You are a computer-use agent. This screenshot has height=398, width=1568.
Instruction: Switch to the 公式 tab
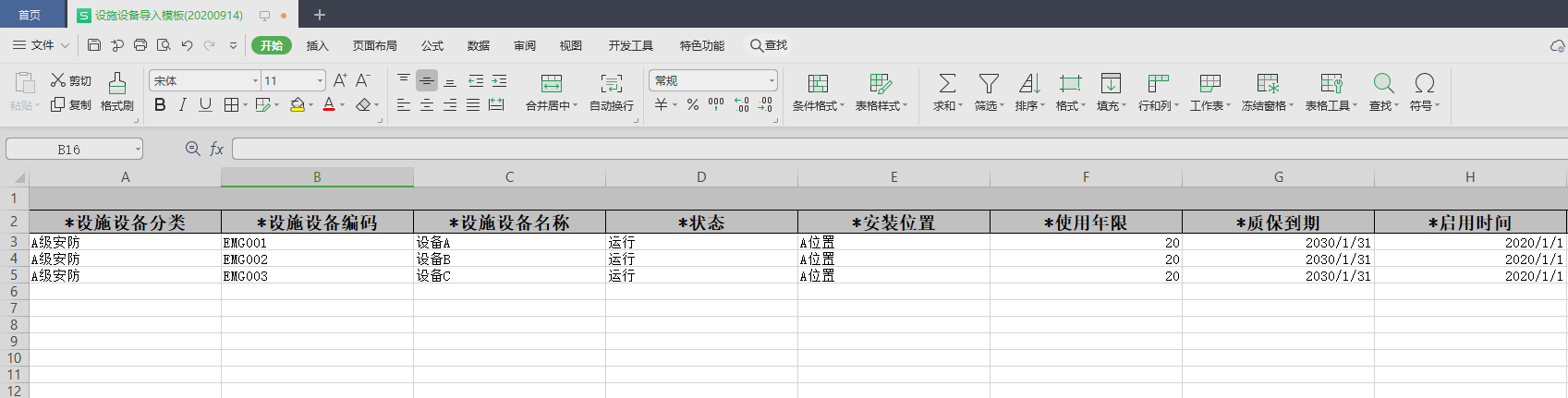click(x=432, y=45)
